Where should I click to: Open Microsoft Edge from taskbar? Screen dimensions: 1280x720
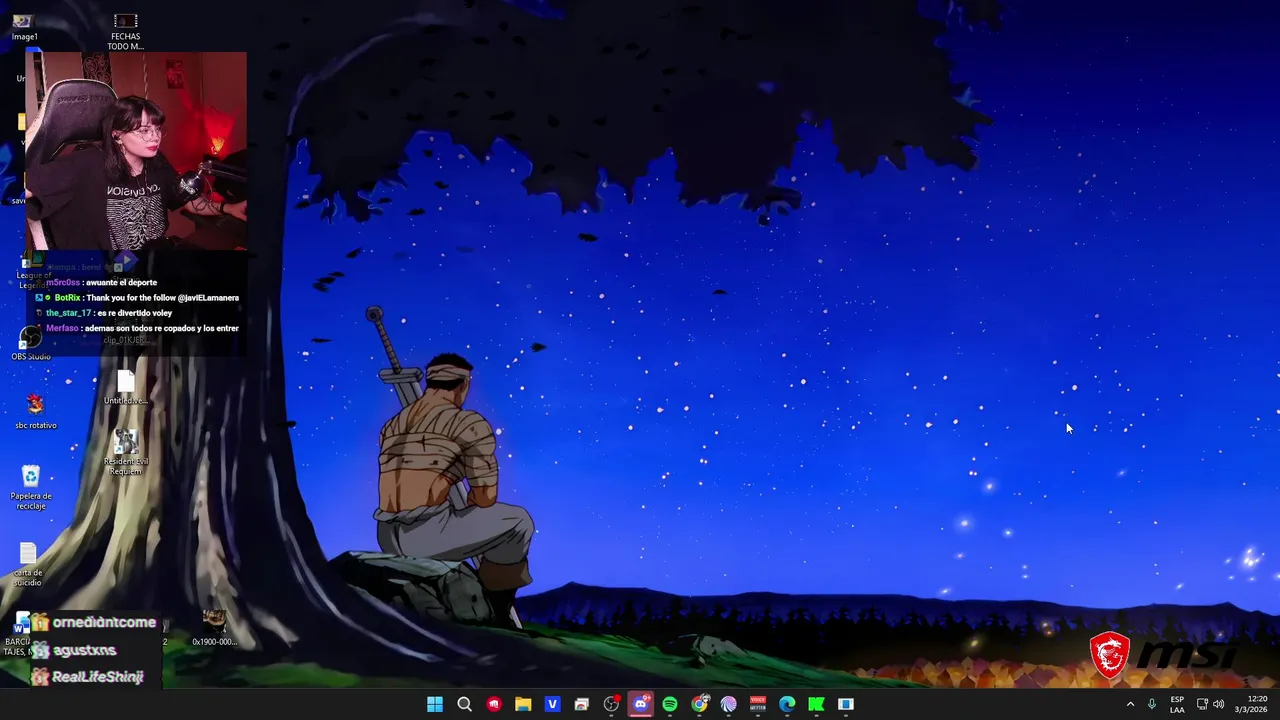pyautogui.click(x=787, y=704)
